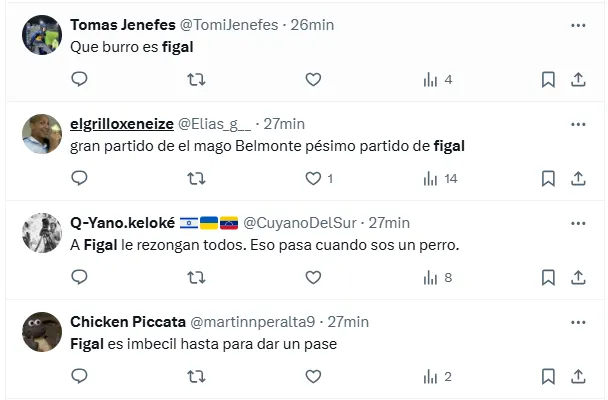The width and height of the screenshot is (608, 400).
Task: Open more options on Tomas Jenefes' tweet
Action: click(578, 24)
